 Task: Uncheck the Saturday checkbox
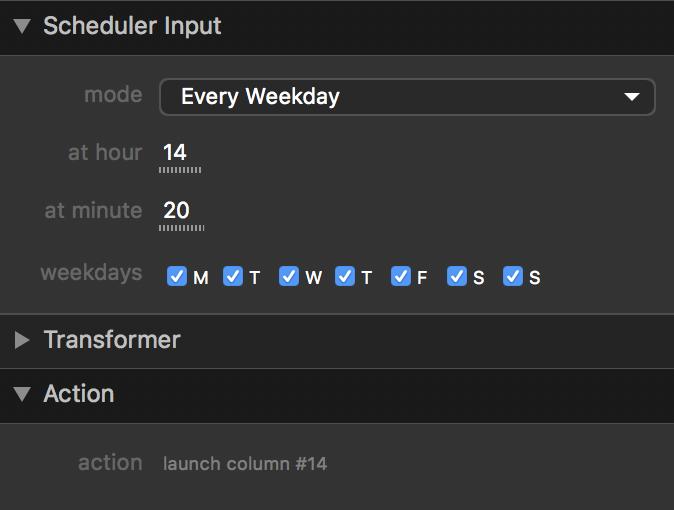pyautogui.click(x=457, y=277)
